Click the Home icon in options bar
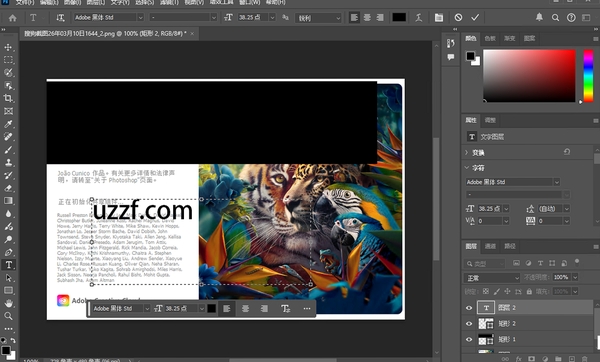The width and height of the screenshot is (600, 362). pos(13,18)
